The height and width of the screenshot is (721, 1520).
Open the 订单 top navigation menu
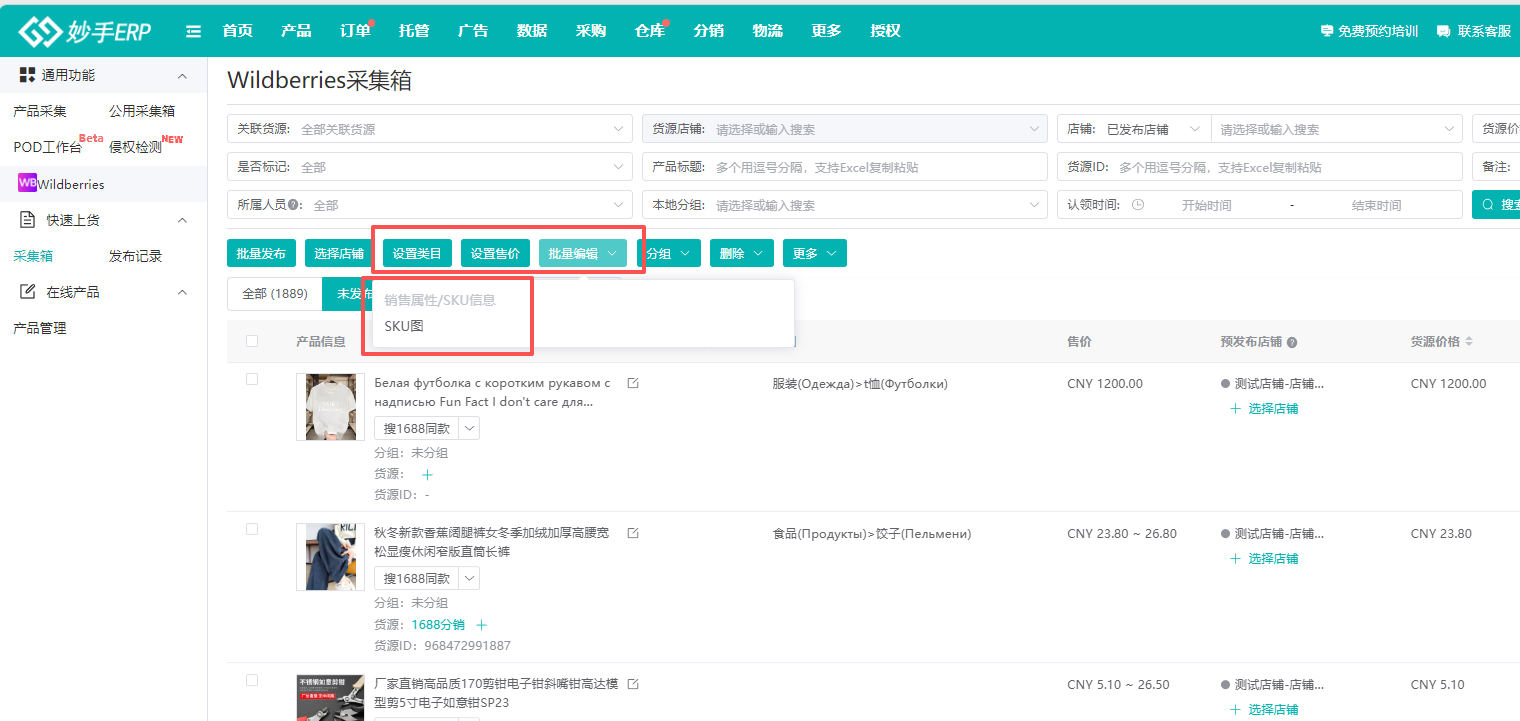tap(355, 31)
